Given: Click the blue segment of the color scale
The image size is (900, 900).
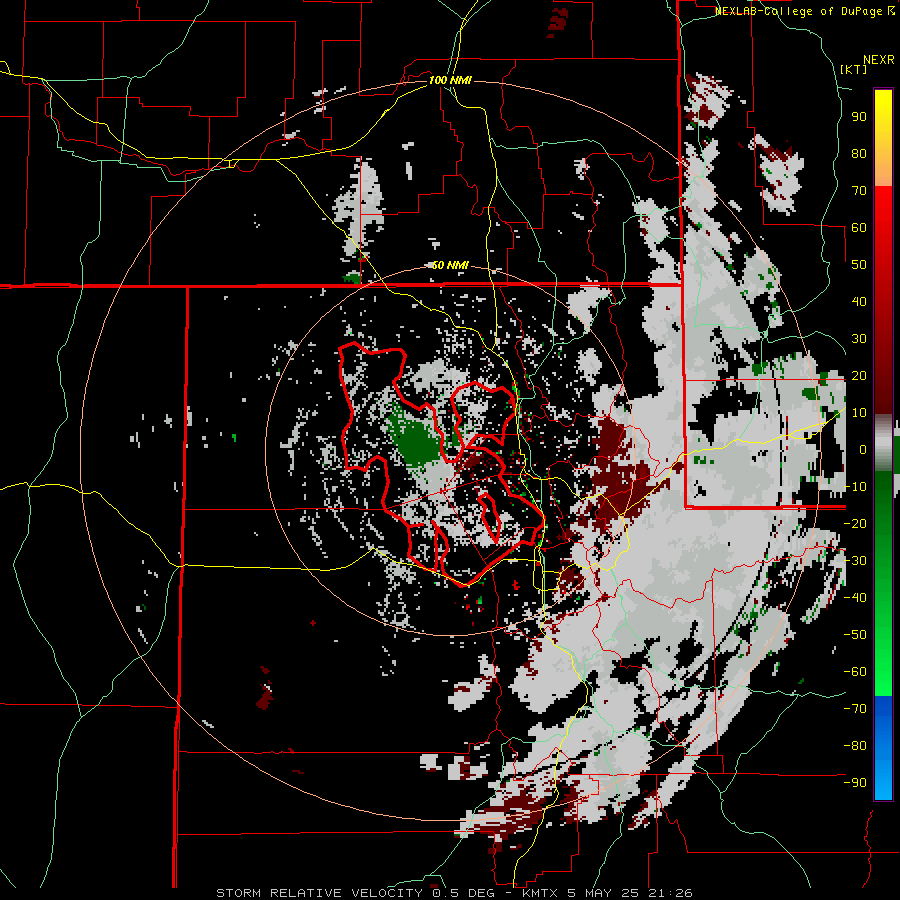Looking at the screenshot, I should tap(883, 747).
